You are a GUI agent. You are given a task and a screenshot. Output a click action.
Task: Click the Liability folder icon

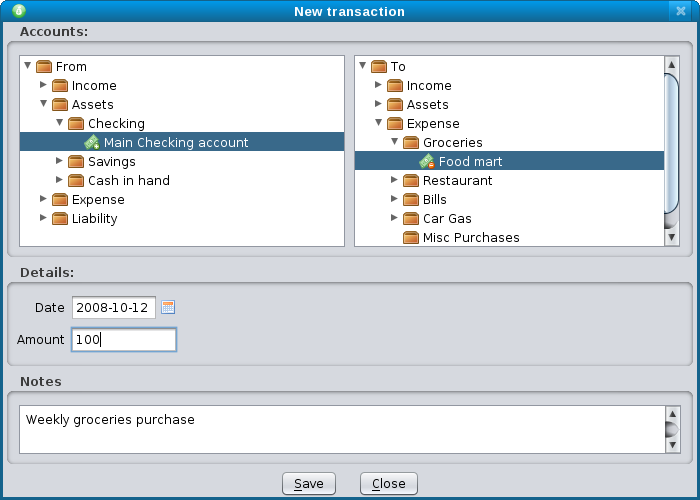(60, 218)
